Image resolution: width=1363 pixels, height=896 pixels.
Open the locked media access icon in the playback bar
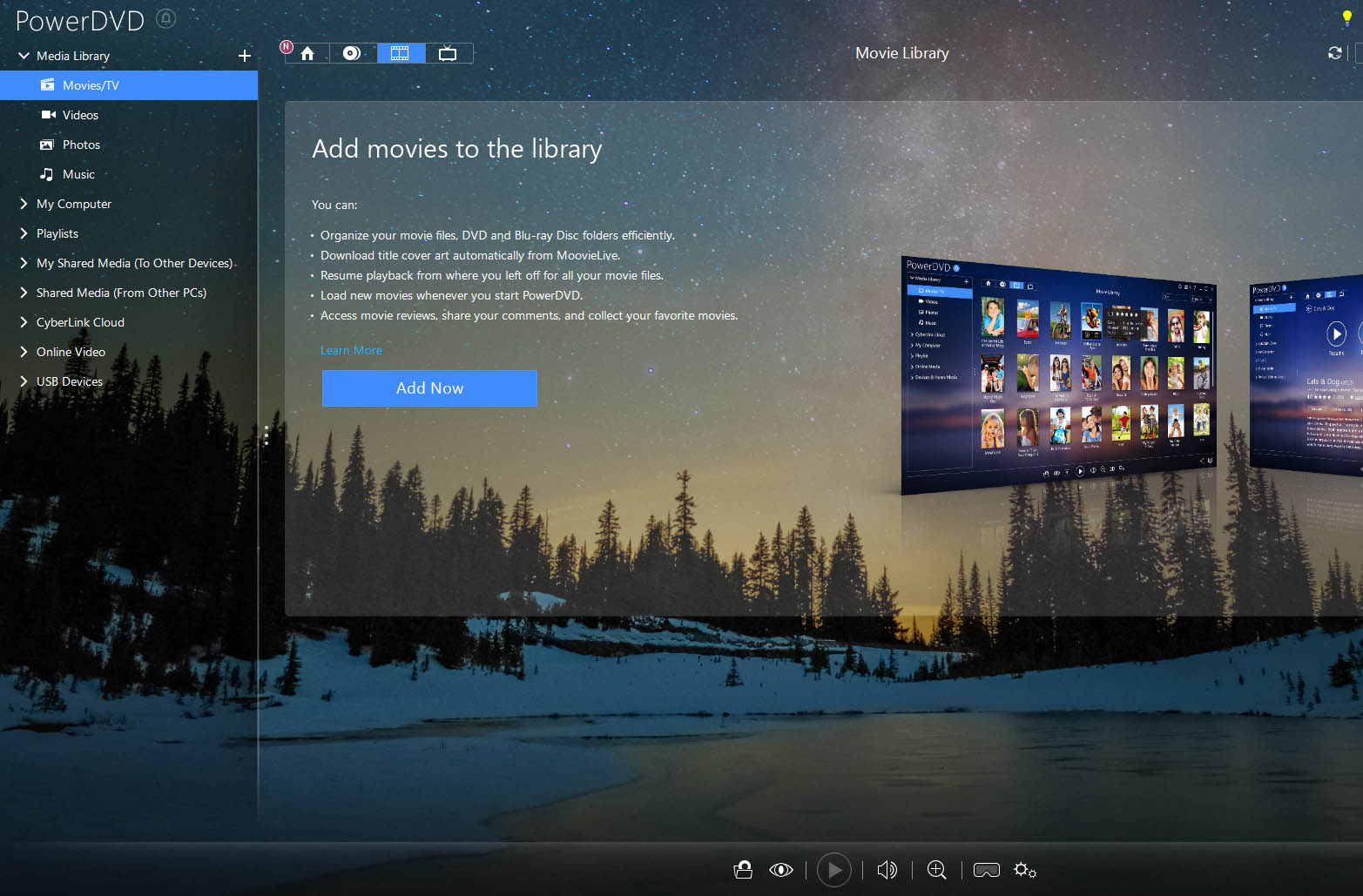click(743, 870)
